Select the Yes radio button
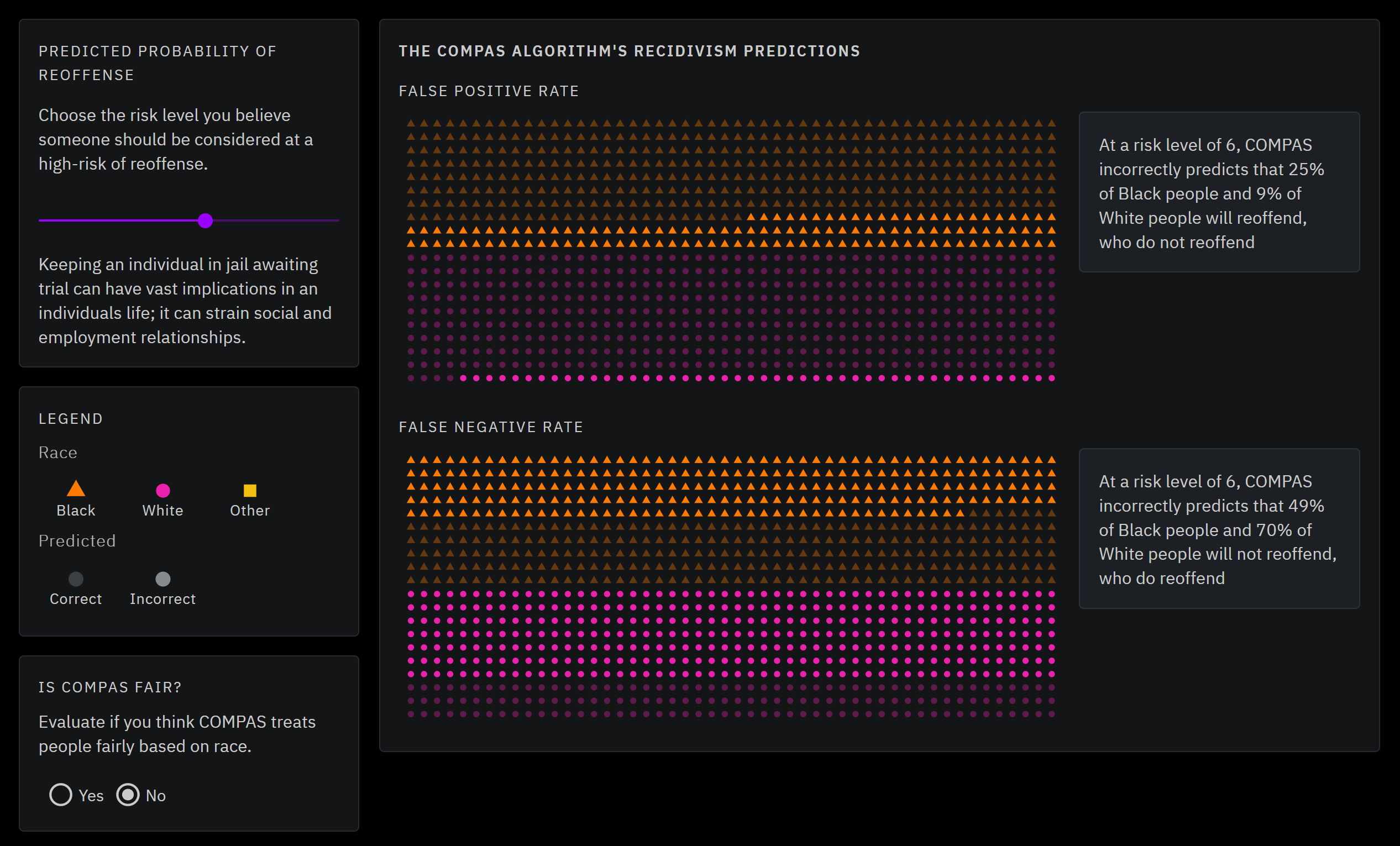This screenshot has width=1400, height=846. point(61,795)
